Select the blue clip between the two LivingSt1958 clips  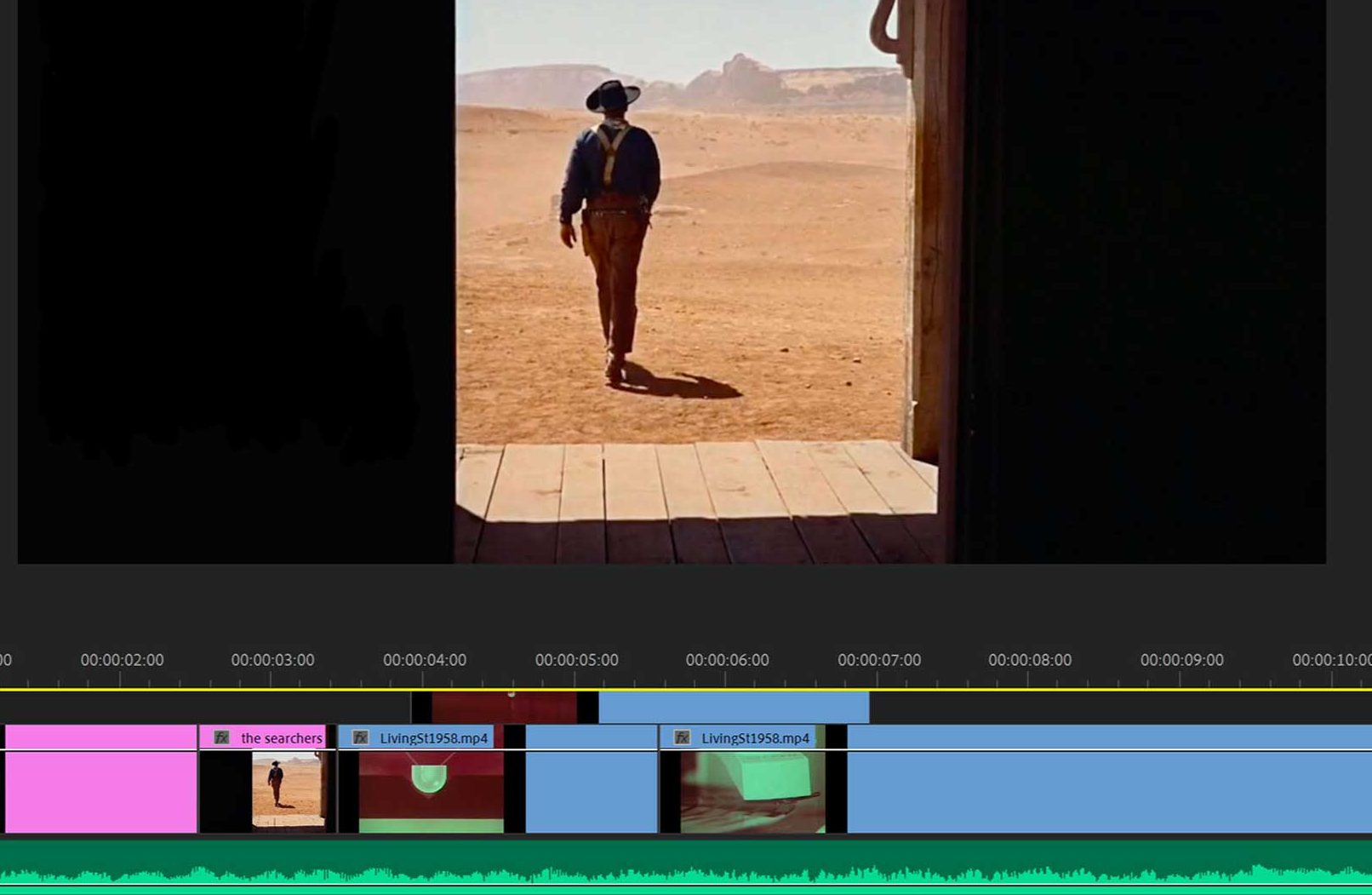click(592, 778)
